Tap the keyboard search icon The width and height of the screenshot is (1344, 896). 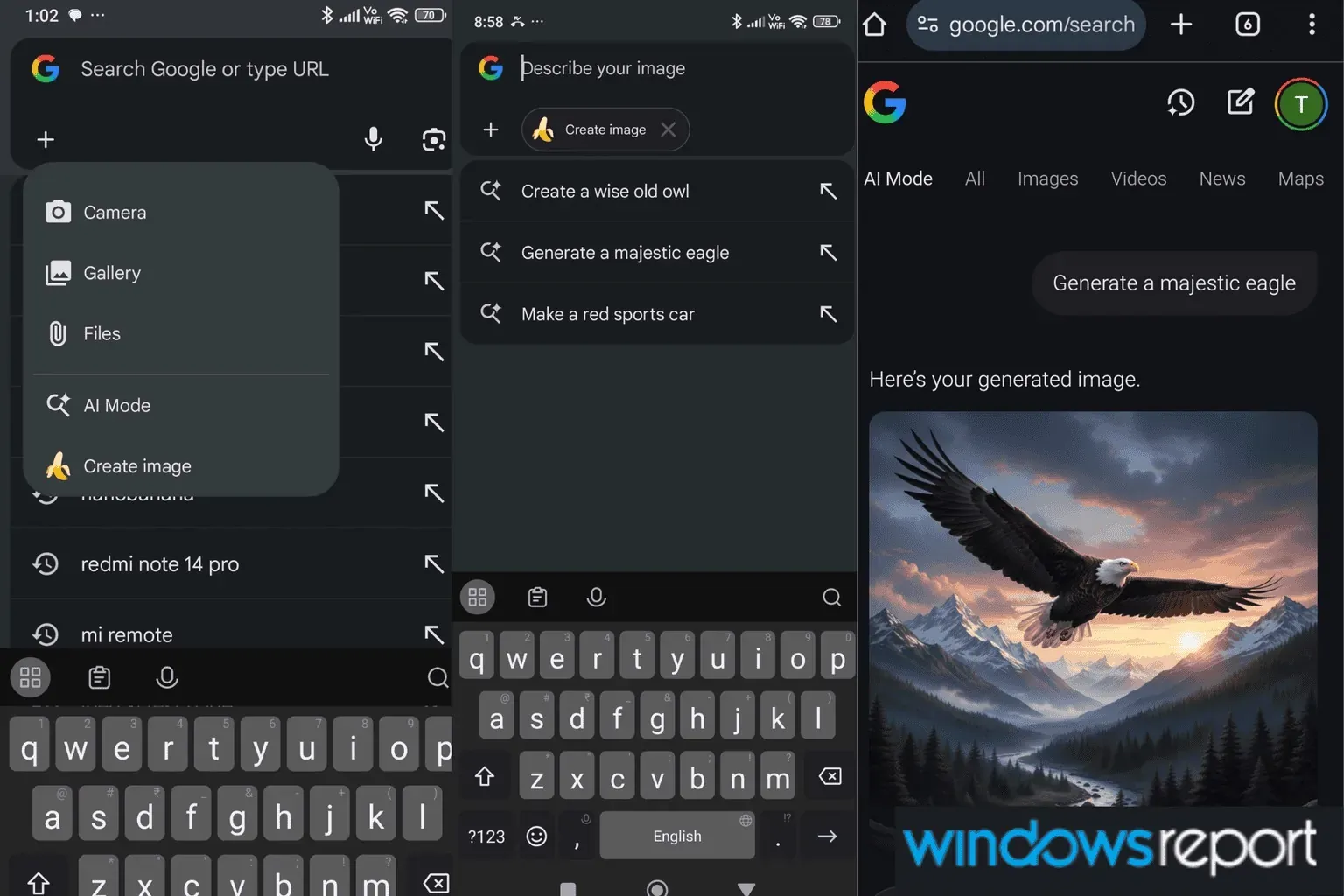pos(830,597)
